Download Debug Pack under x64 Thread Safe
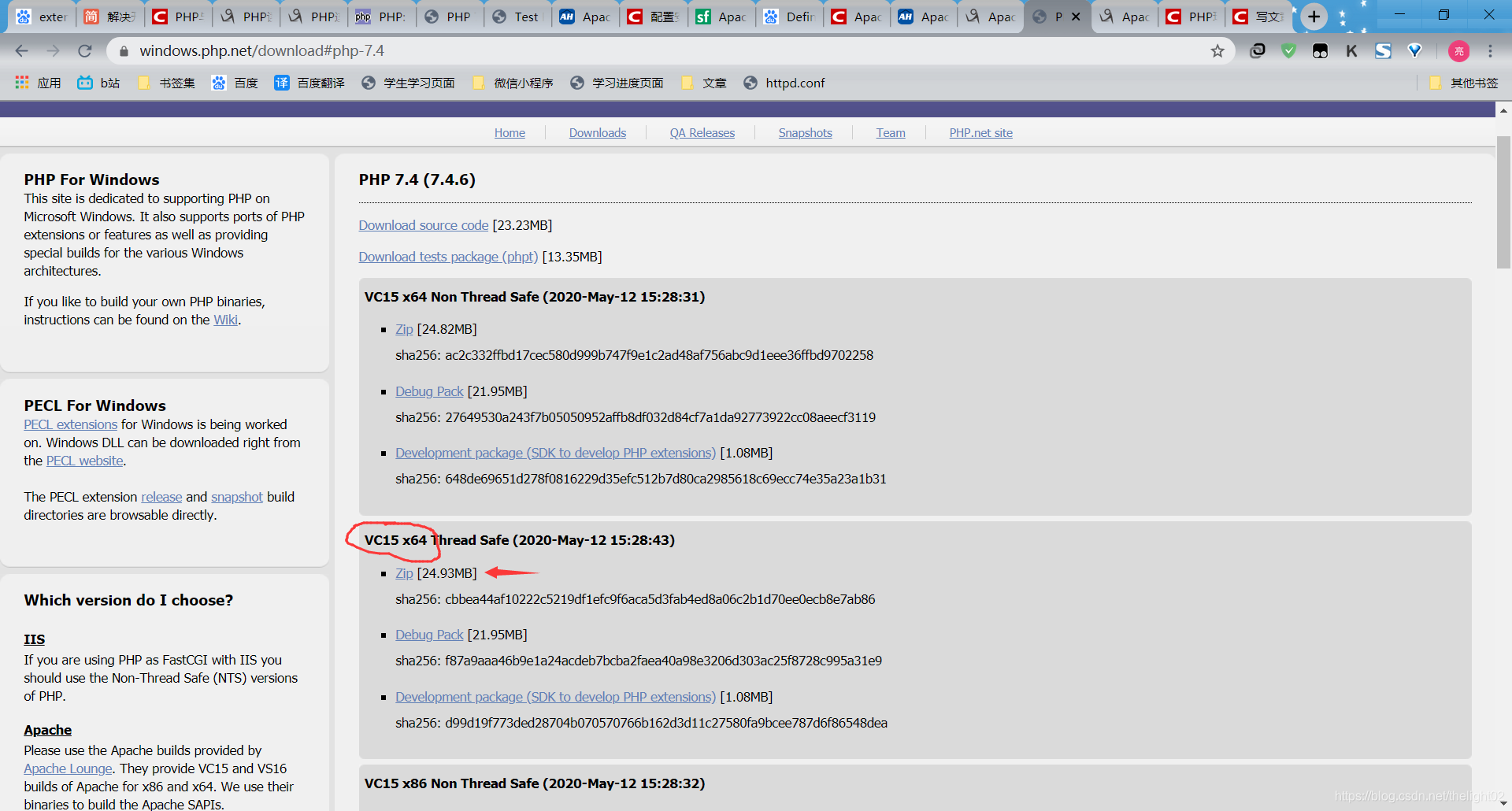Viewport: 1512px width, 811px height. point(429,635)
